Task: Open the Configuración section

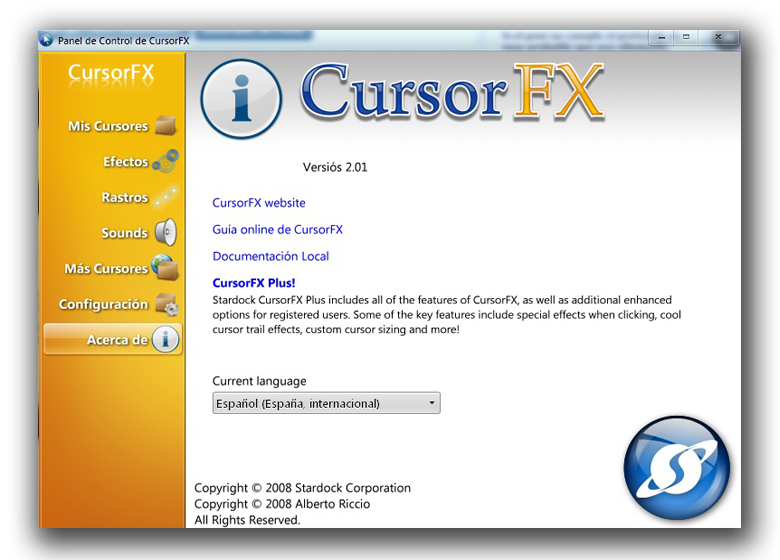Action: click(112, 304)
